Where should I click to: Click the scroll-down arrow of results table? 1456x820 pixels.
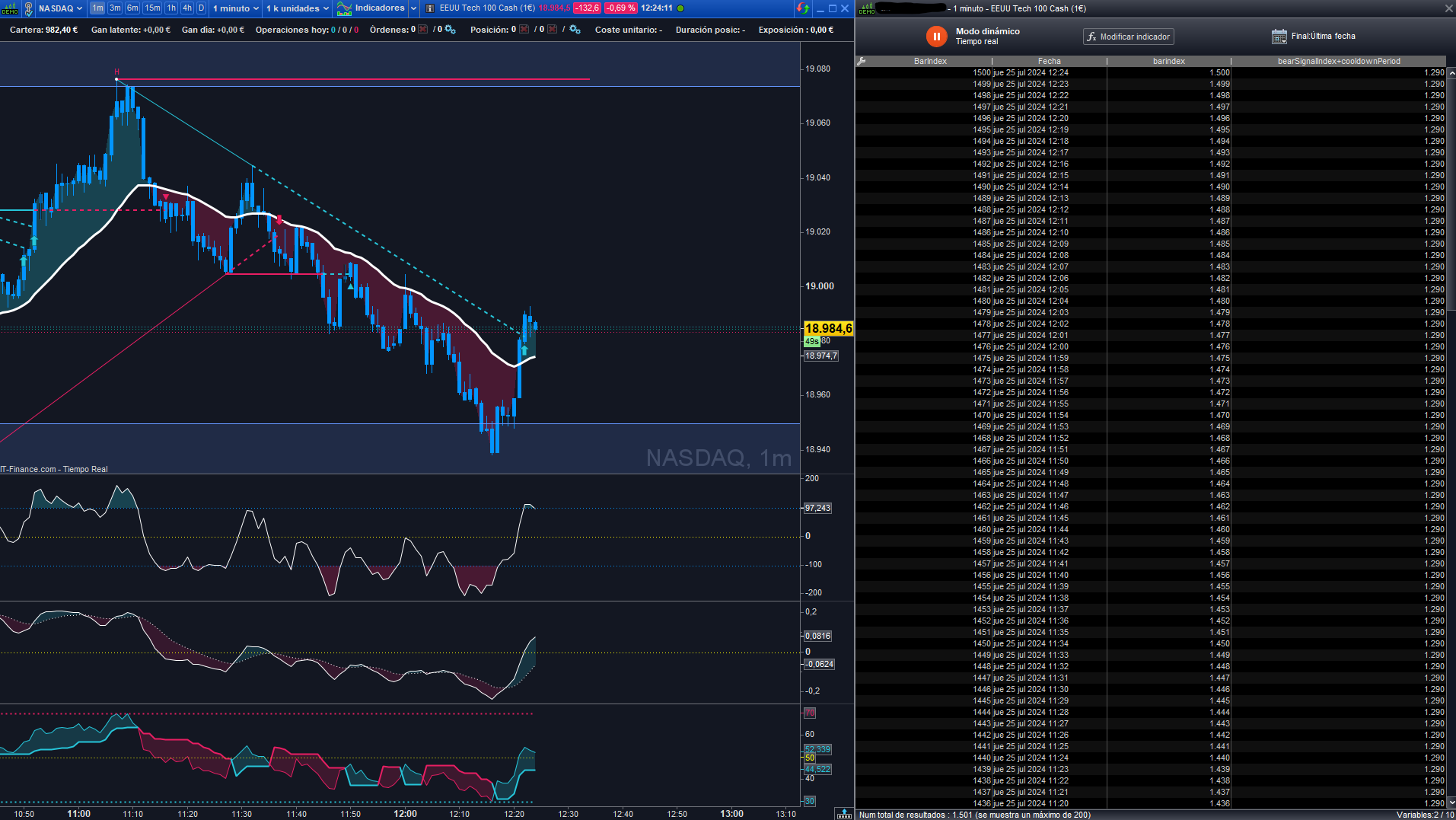tap(1451, 802)
